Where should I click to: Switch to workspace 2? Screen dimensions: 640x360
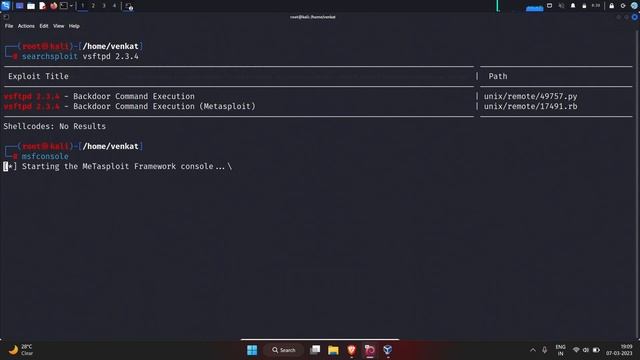click(x=93, y=6)
